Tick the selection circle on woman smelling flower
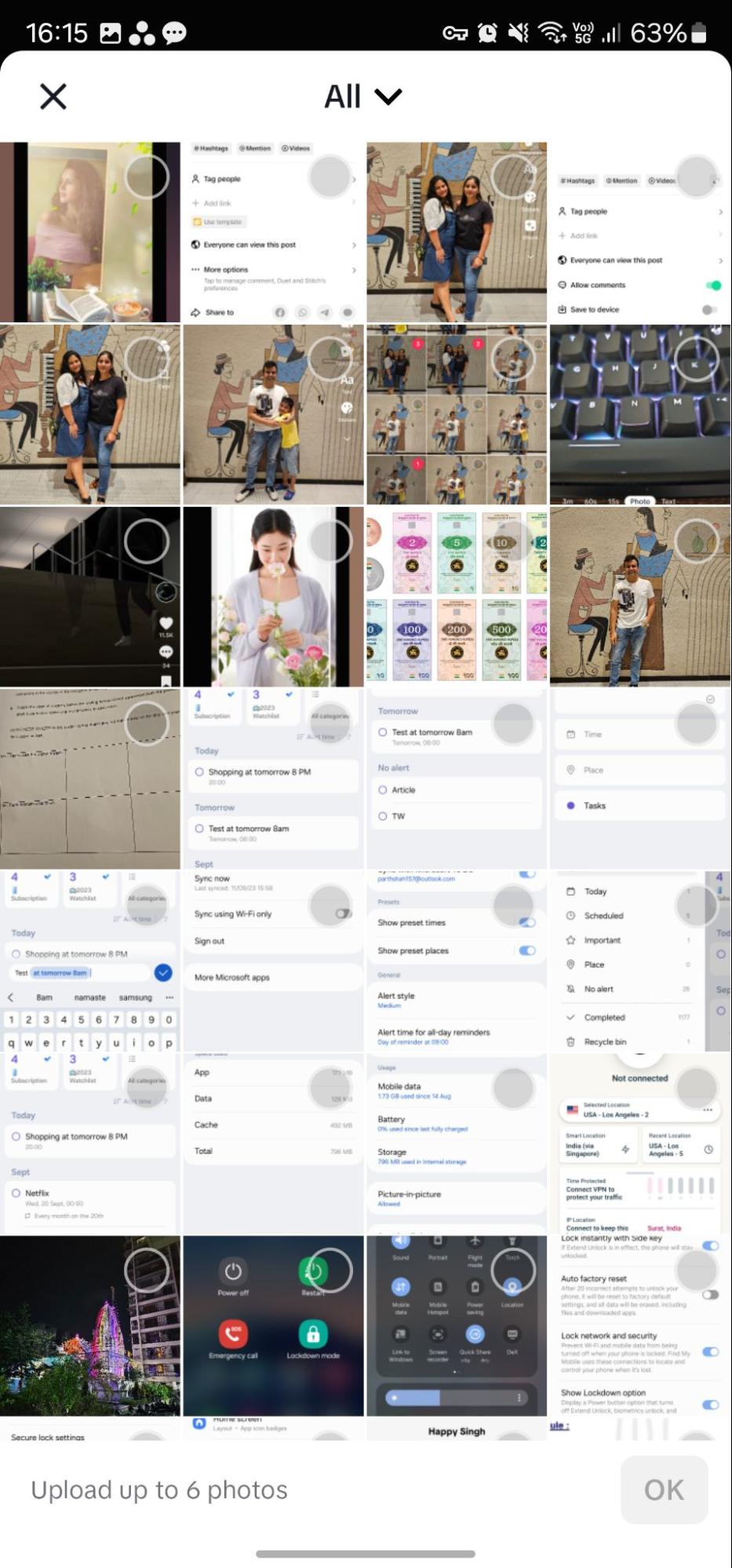Image resolution: width=732 pixels, height=1568 pixels. click(x=330, y=541)
